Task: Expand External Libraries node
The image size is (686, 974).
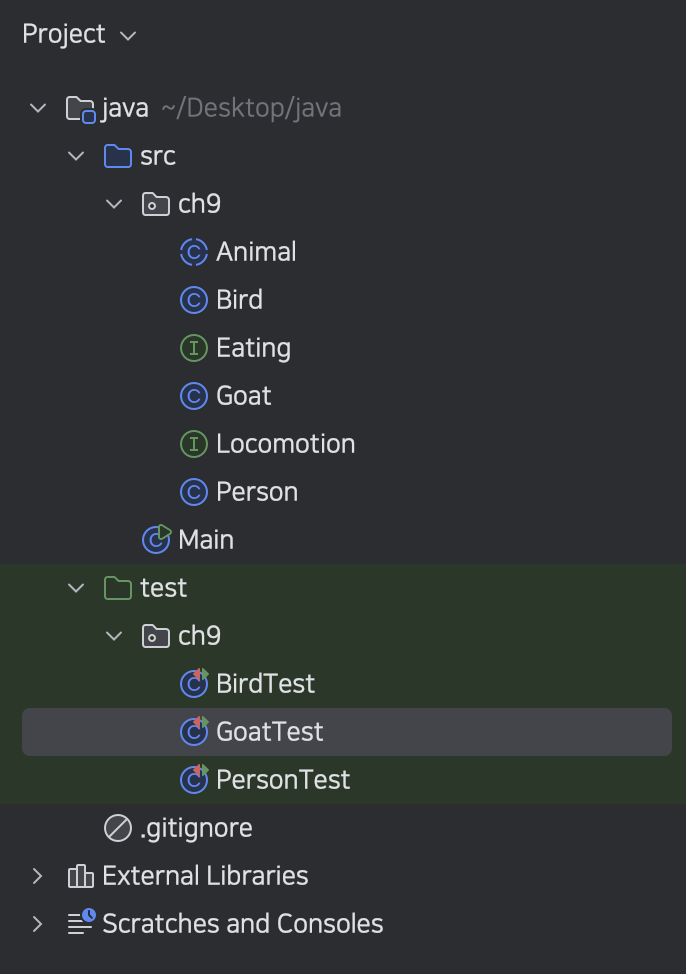Action: 38,876
